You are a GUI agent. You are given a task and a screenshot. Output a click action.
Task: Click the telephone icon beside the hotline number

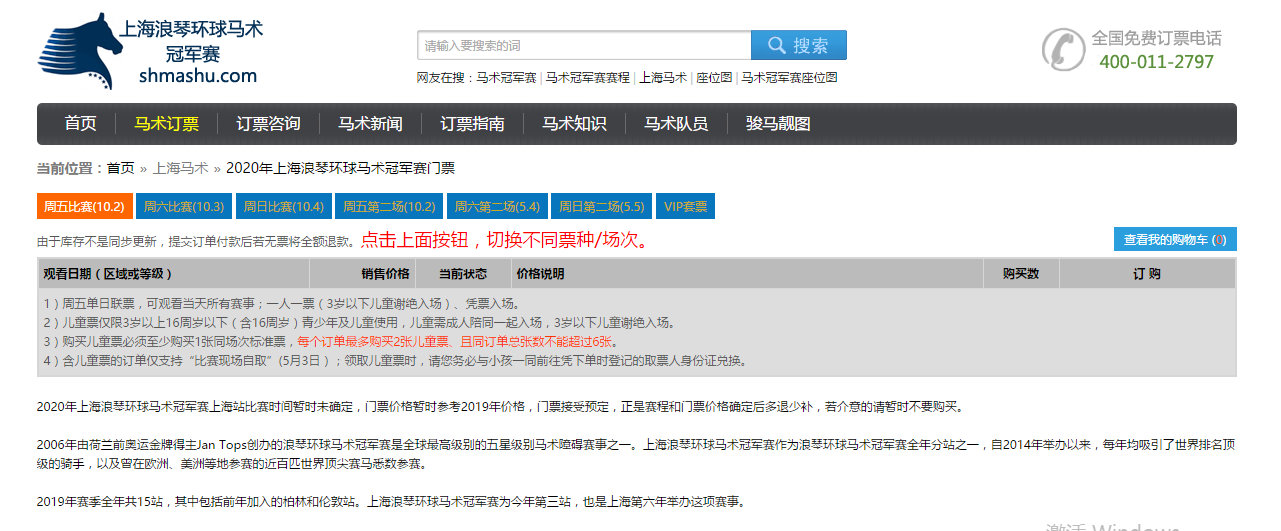[x=1063, y=49]
